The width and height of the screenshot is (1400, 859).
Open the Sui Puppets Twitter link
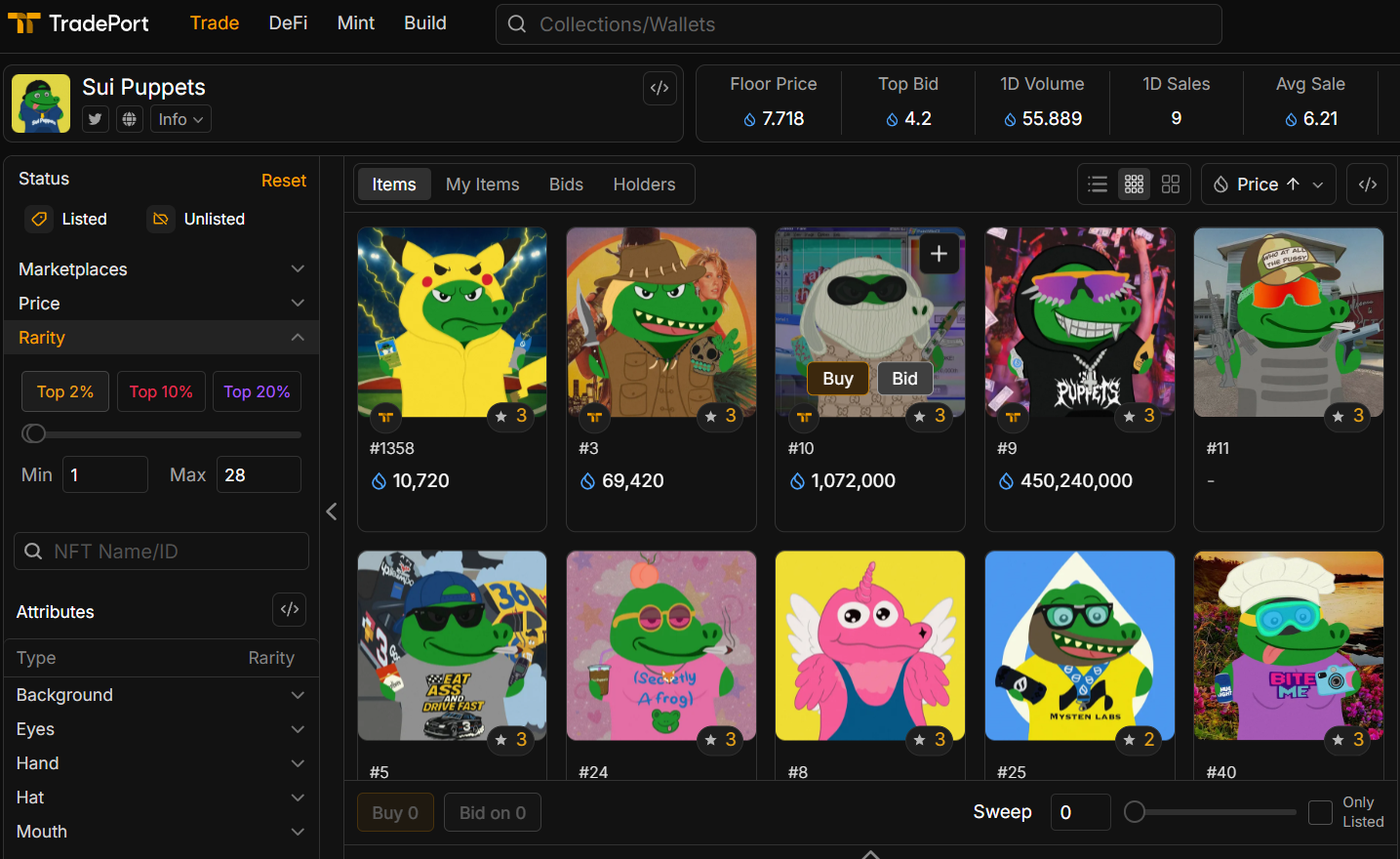(x=95, y=119)
